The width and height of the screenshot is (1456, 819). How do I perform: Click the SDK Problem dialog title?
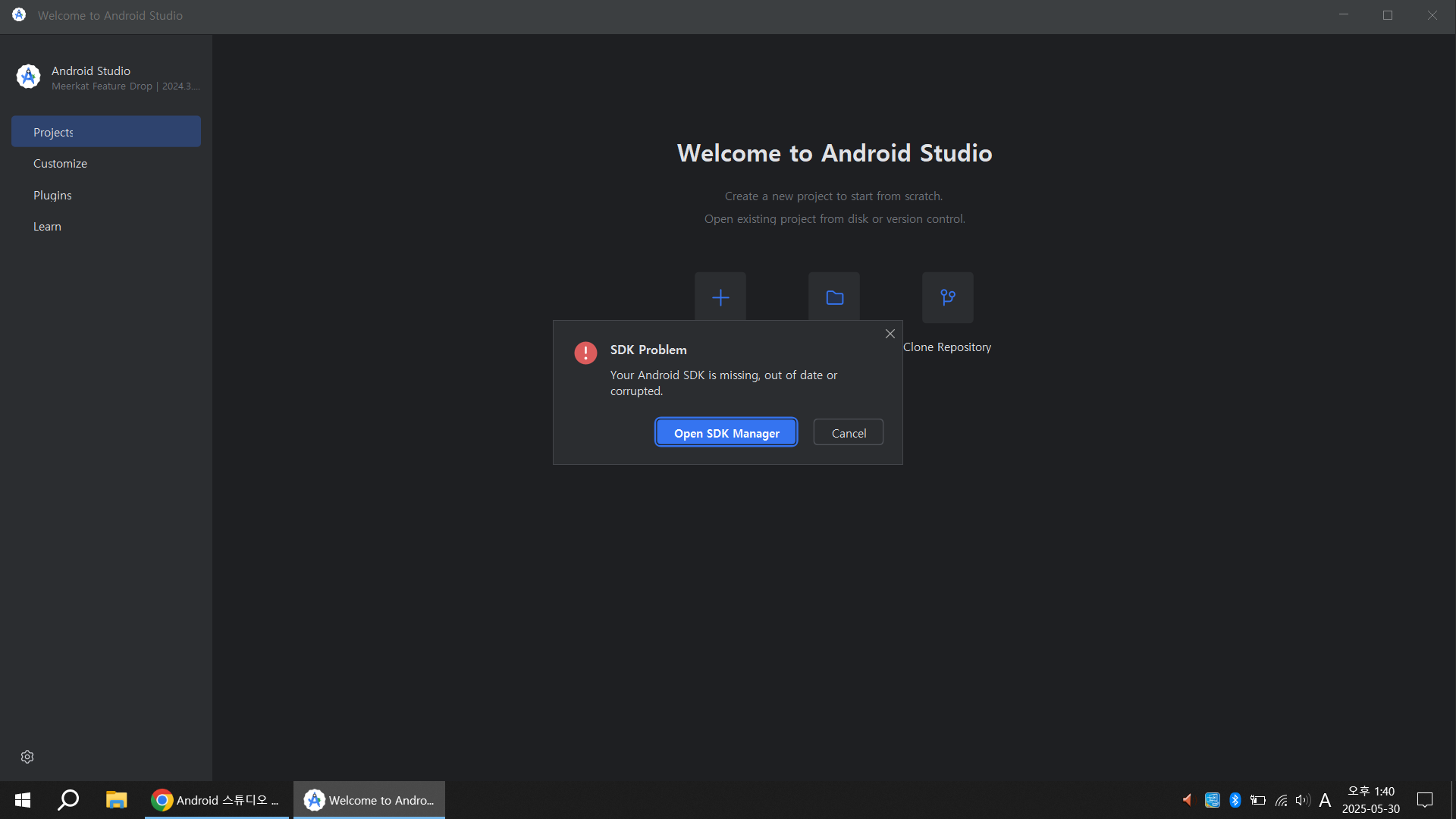point(648,350)
